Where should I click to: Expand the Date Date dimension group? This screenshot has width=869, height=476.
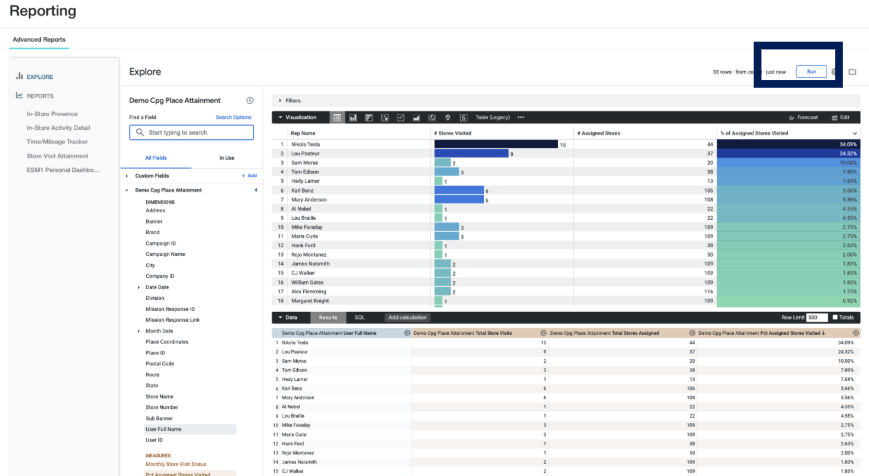(x=139, y=287)
